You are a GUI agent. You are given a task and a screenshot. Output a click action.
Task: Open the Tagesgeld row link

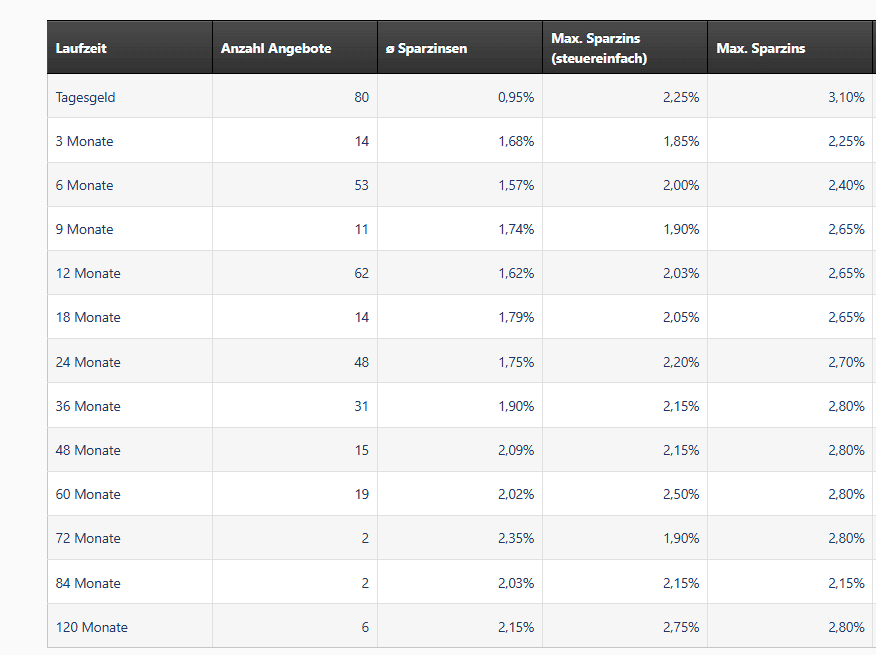(x=85, y=97)
